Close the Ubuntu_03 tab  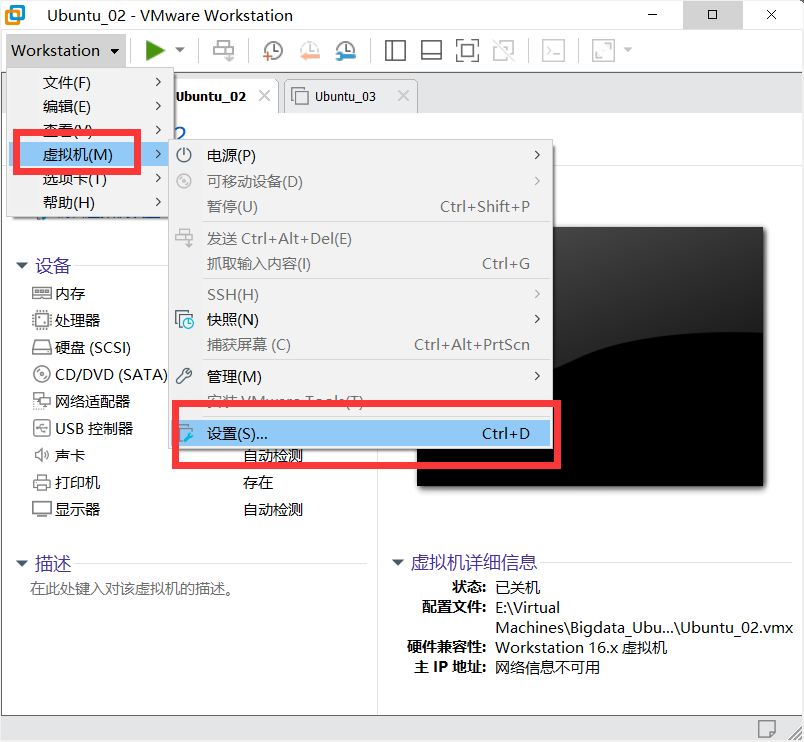[x=404, y=96]
